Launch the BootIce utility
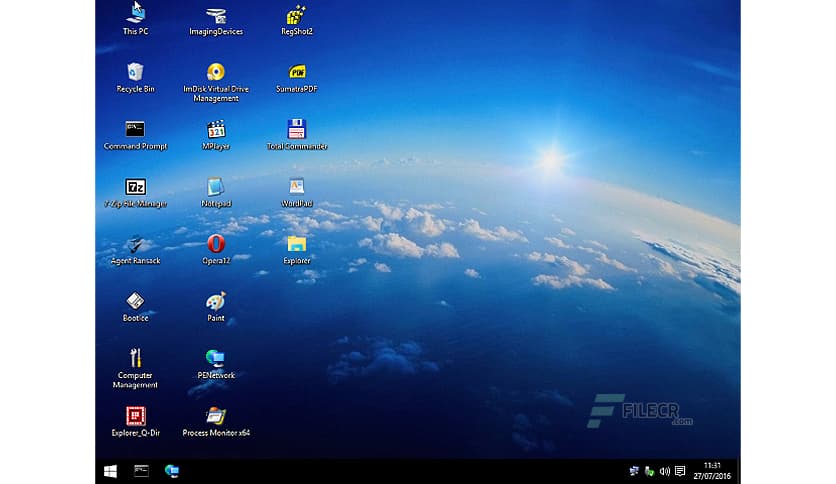Image resolution: width=836 pixels, height=484 pixels. click(135, 307)
